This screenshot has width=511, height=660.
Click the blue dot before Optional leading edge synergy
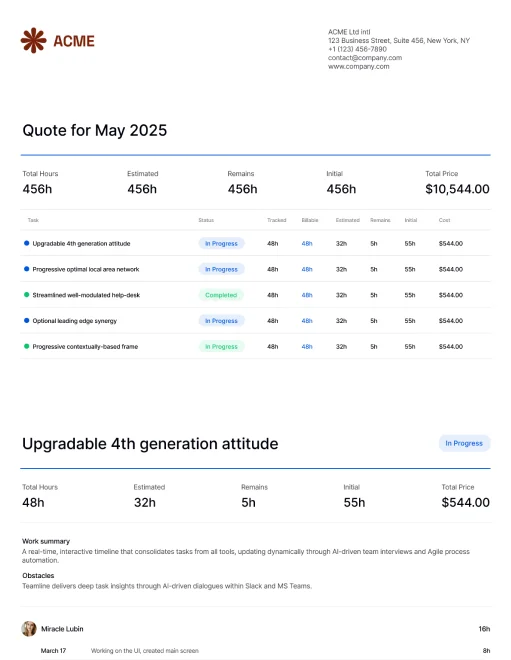pos(27,320)
